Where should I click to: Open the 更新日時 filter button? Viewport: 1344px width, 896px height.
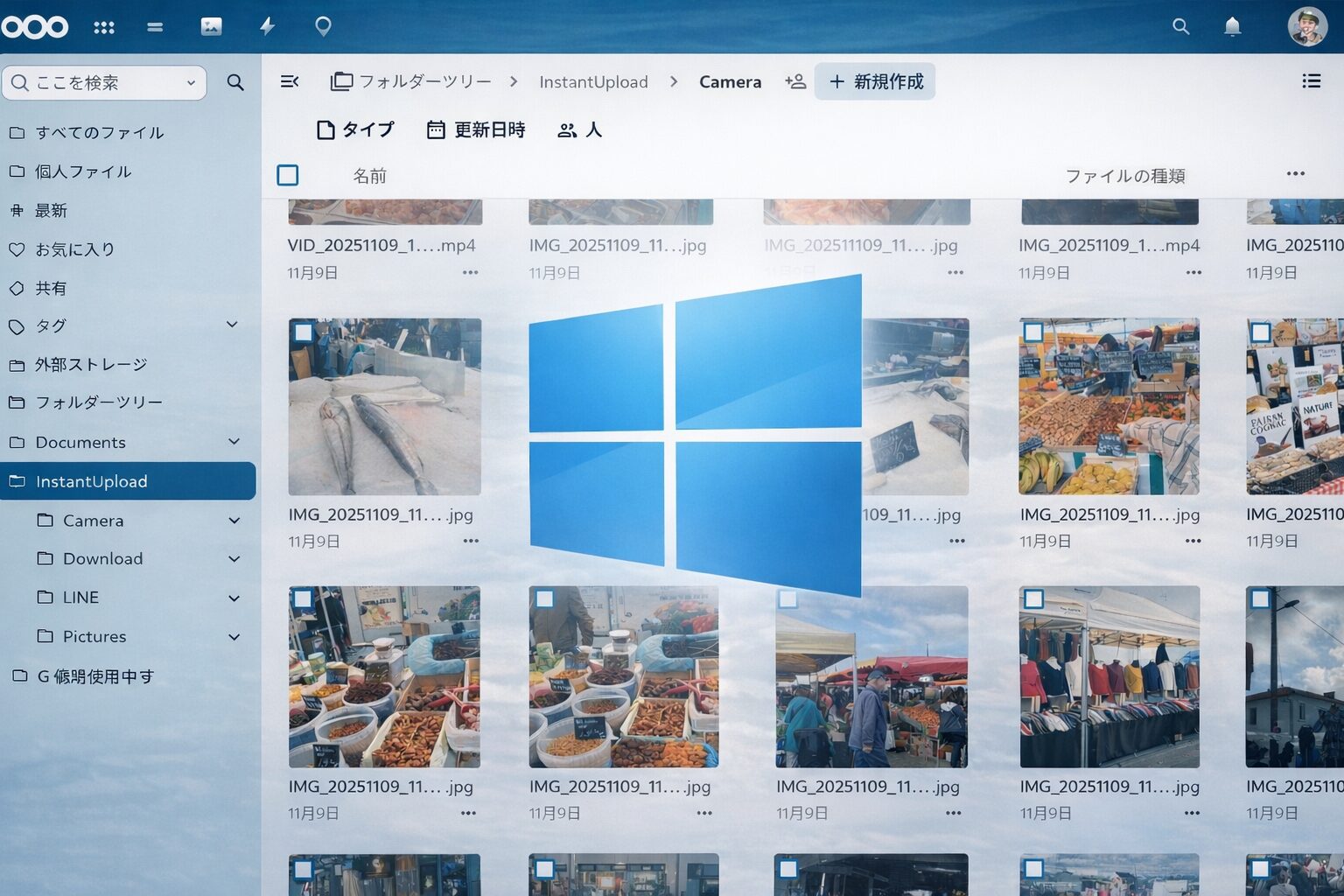coord(476,130)
